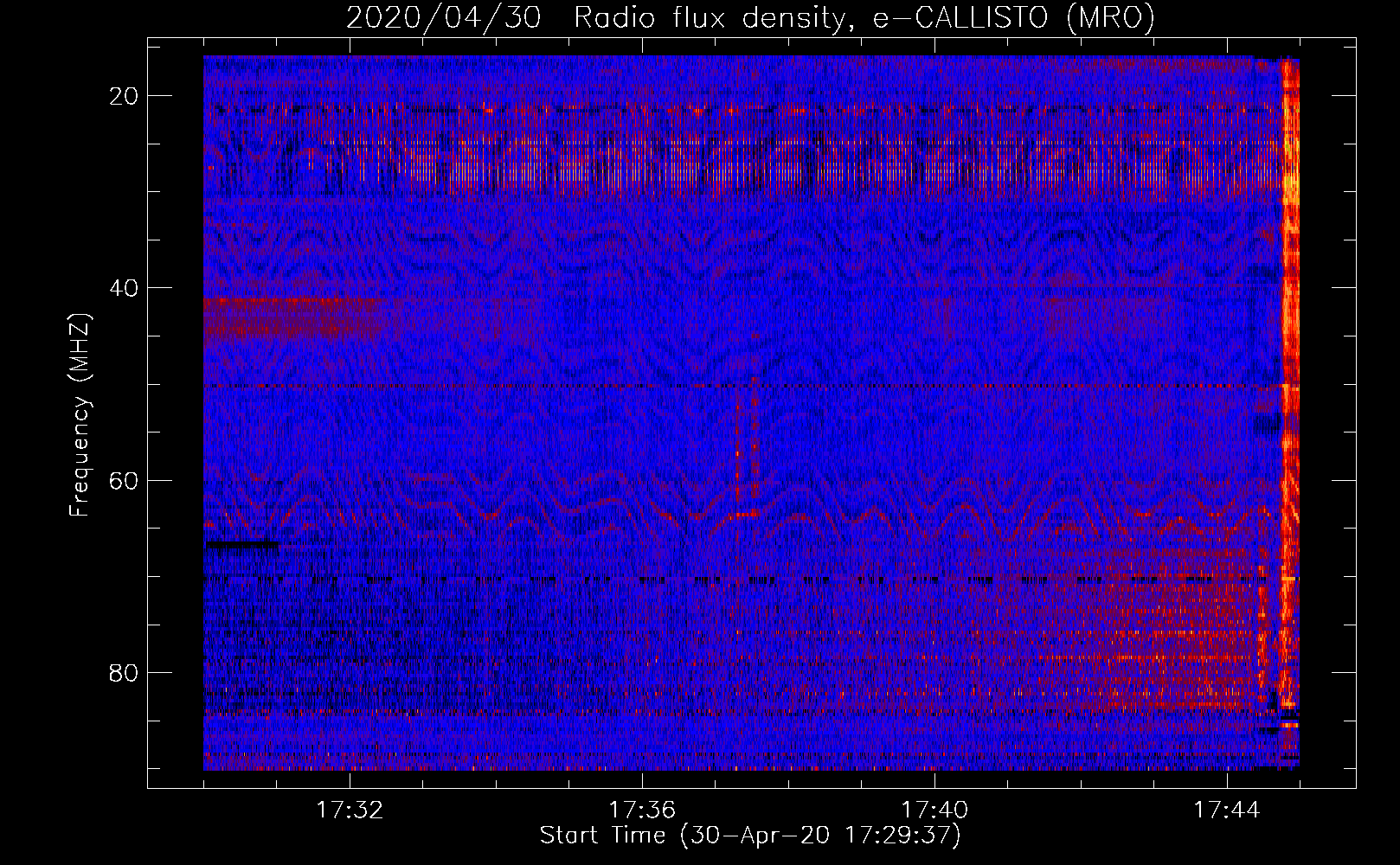The image size is (1400, 865).
Task: Click the plot title "Radio flux density, e-CALLISTO (MRO)"
Action: 864,18
